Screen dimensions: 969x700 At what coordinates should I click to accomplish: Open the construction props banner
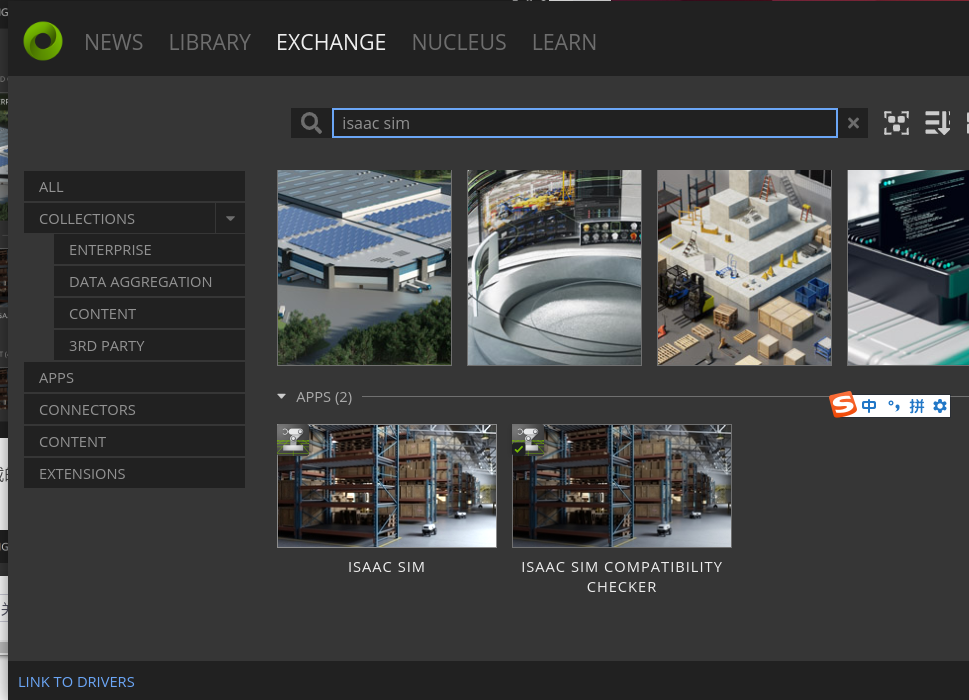[x=744, y=268]
